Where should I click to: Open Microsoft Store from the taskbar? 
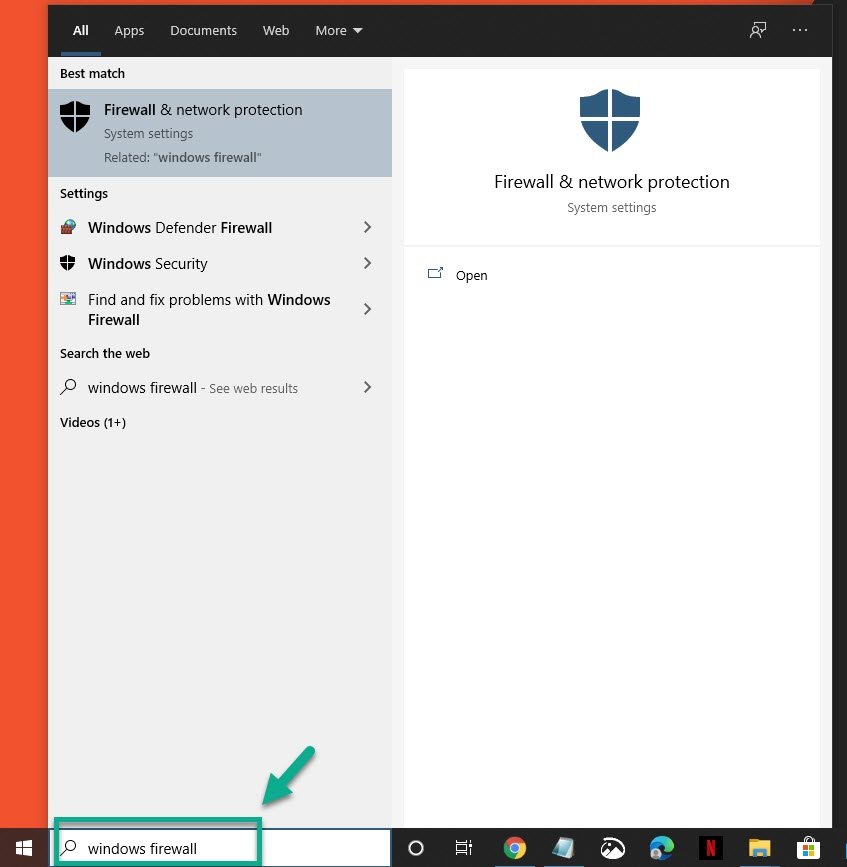[808, 848]
